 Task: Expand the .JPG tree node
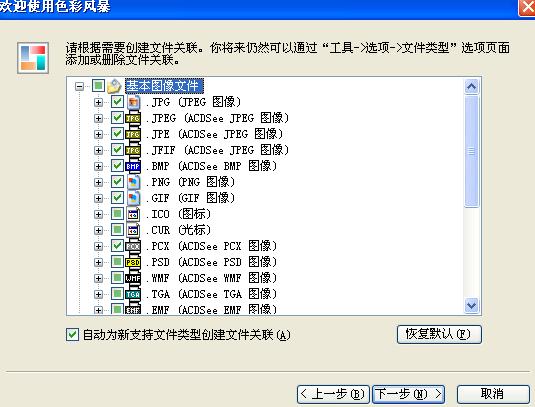point(98,102)
